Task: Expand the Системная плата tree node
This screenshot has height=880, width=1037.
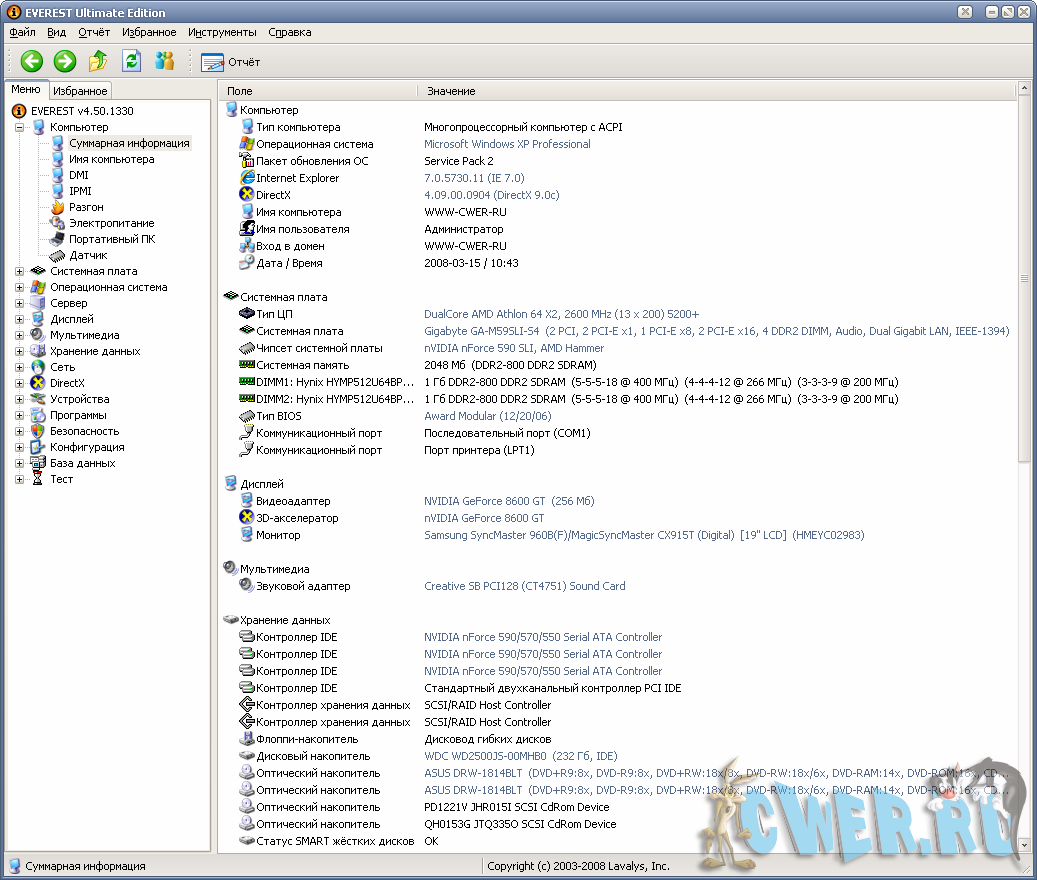Action: click(20, 271)
